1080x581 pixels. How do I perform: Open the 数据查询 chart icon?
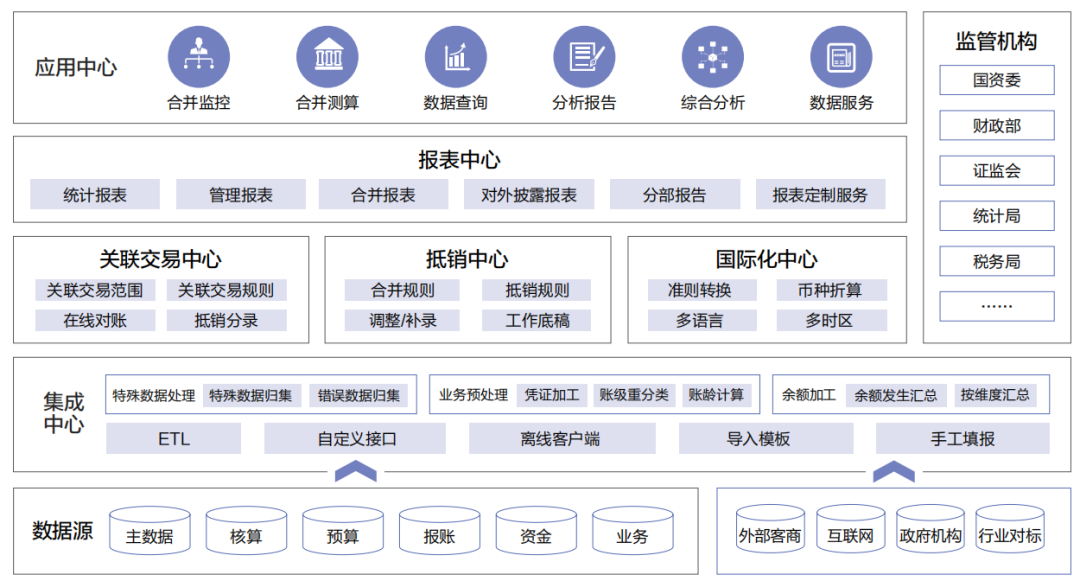pos(456,56)
